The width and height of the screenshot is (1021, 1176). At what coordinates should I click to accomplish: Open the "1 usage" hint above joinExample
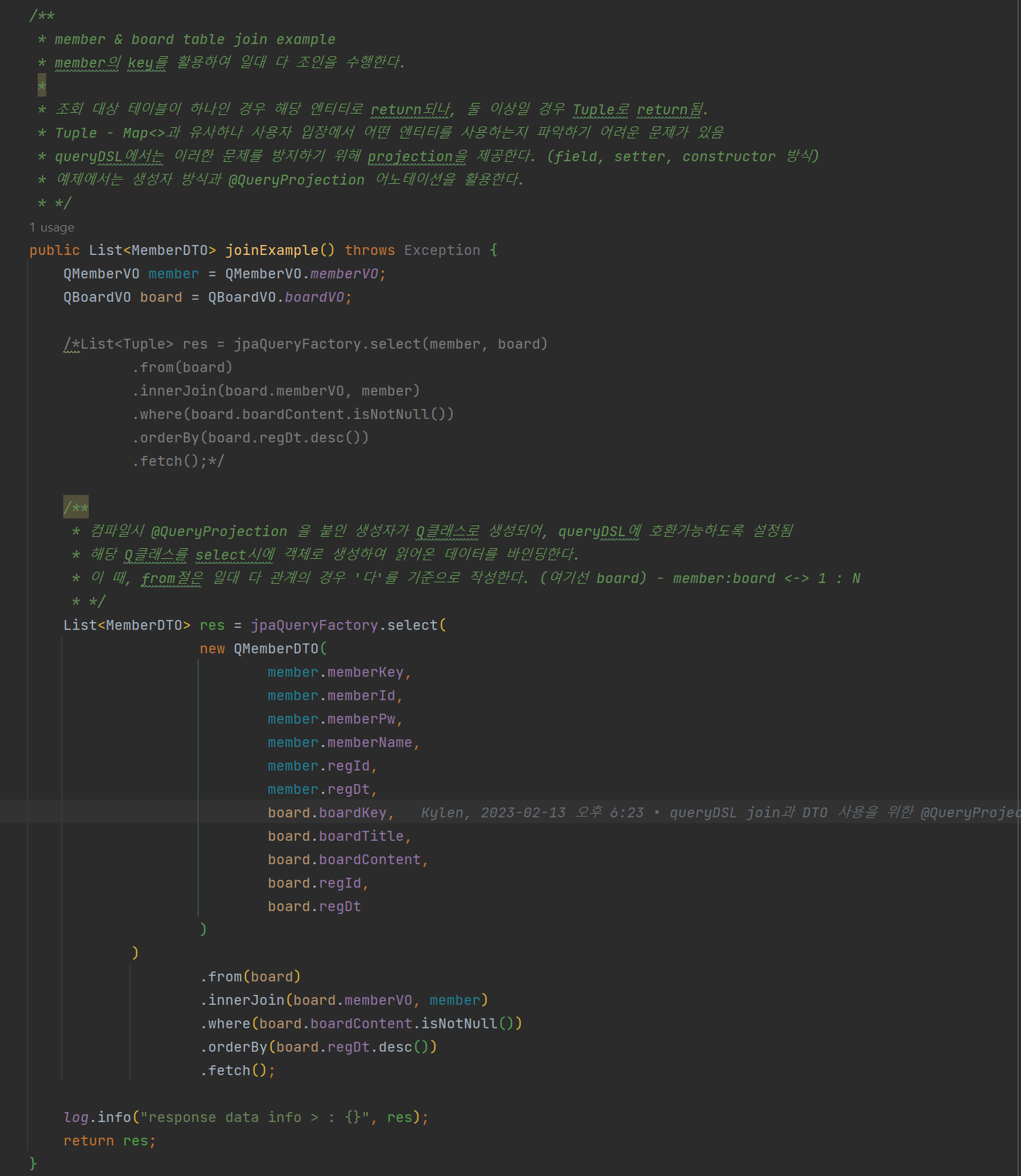click(52, 227)
